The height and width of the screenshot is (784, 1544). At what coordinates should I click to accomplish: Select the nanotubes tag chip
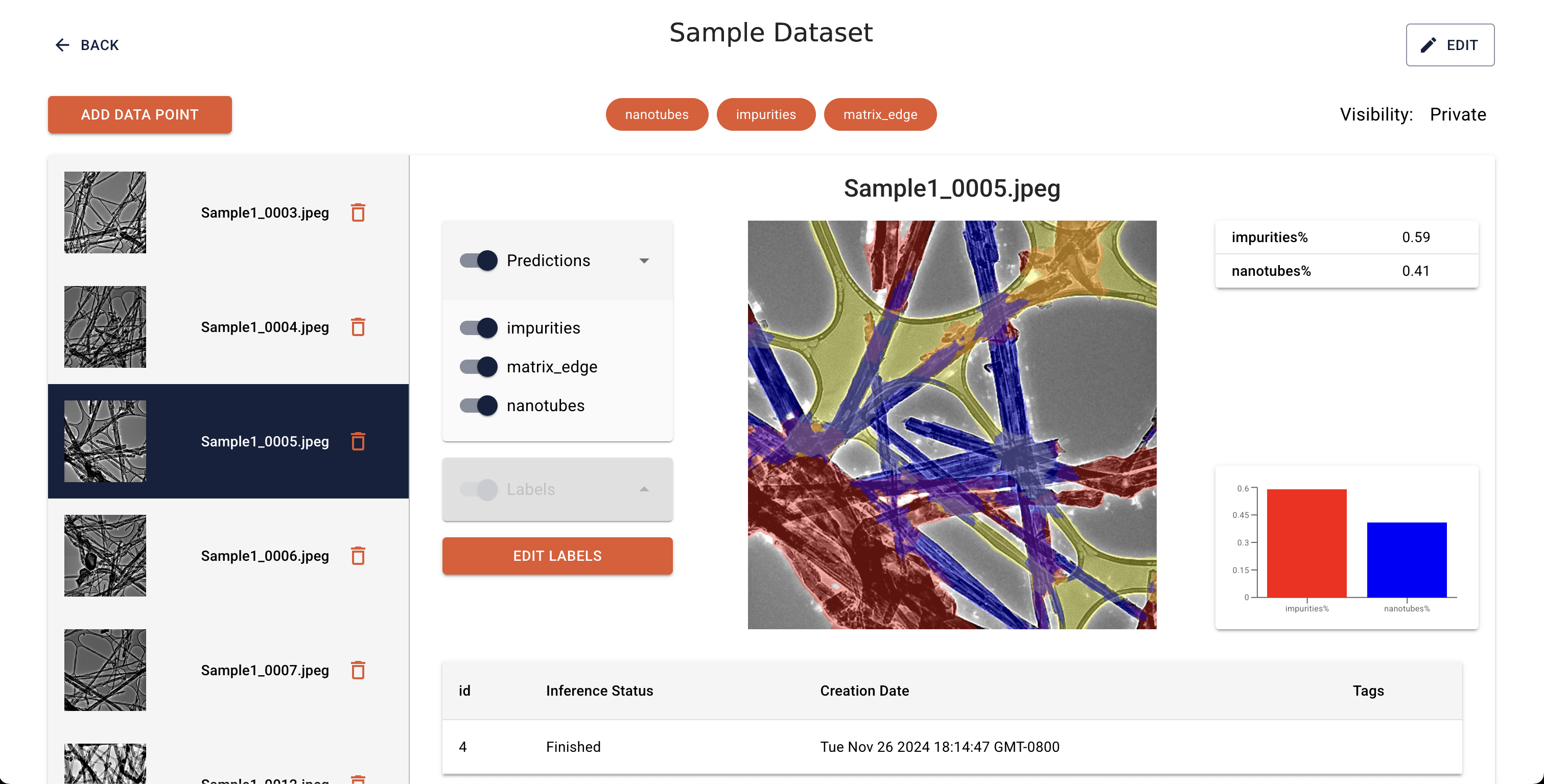657,114
